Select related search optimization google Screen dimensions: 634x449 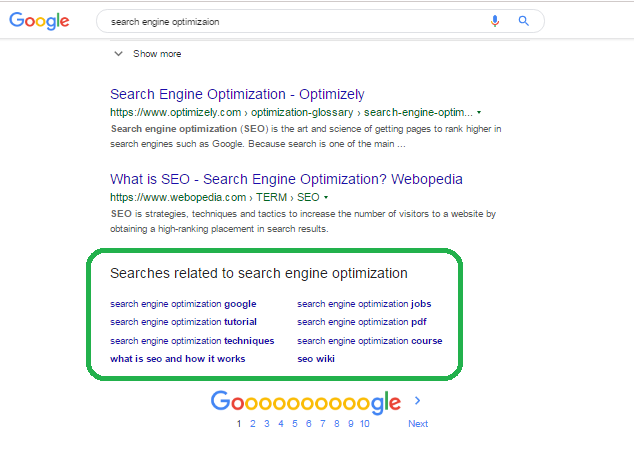click(183, 304)
